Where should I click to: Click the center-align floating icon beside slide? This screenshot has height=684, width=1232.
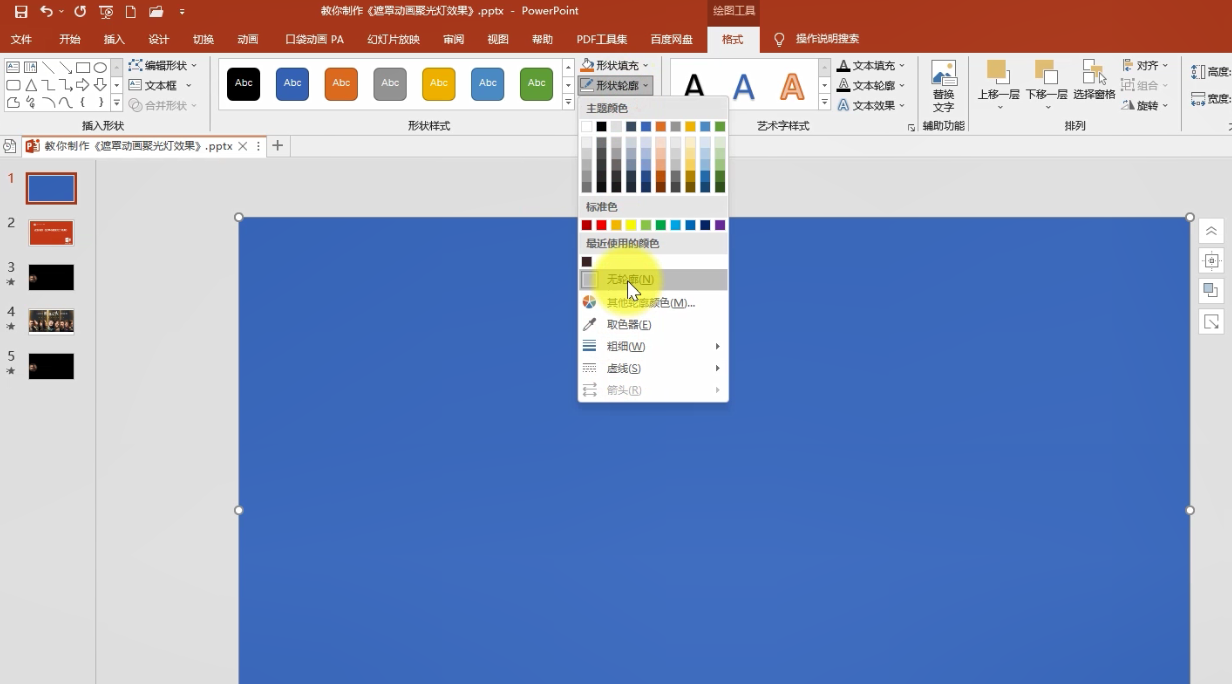1211,261
